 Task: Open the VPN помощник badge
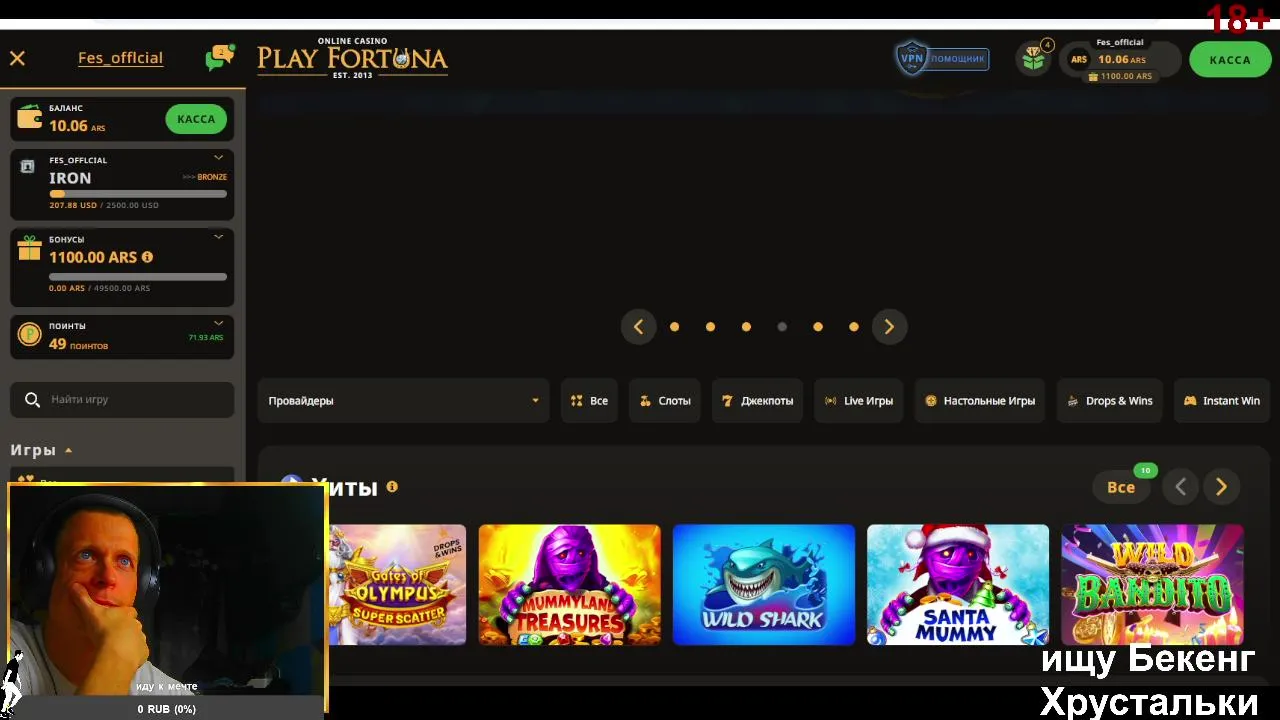pos(942,58)
